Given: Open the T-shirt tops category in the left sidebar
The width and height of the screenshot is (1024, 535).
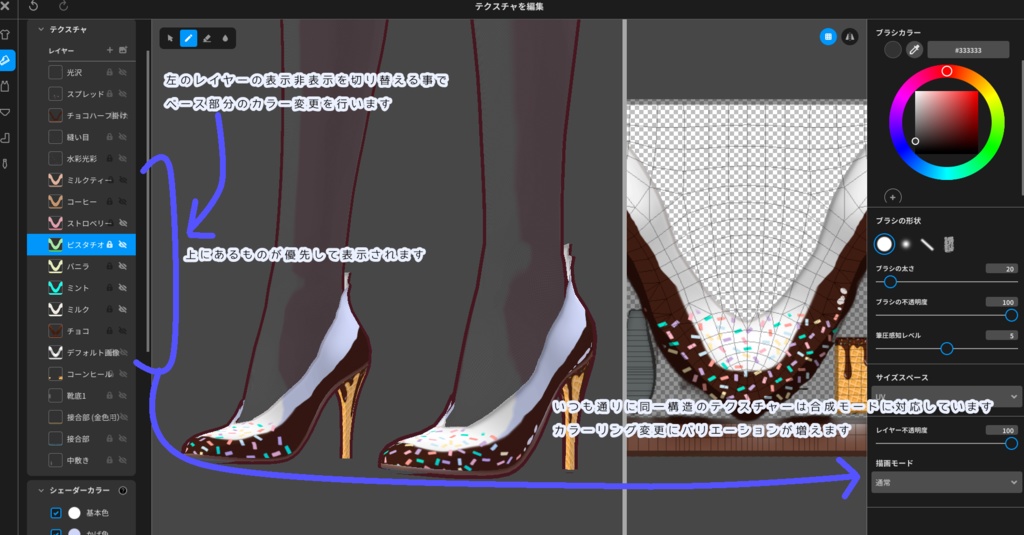Looking at the screenshot, I should point(5,35).
